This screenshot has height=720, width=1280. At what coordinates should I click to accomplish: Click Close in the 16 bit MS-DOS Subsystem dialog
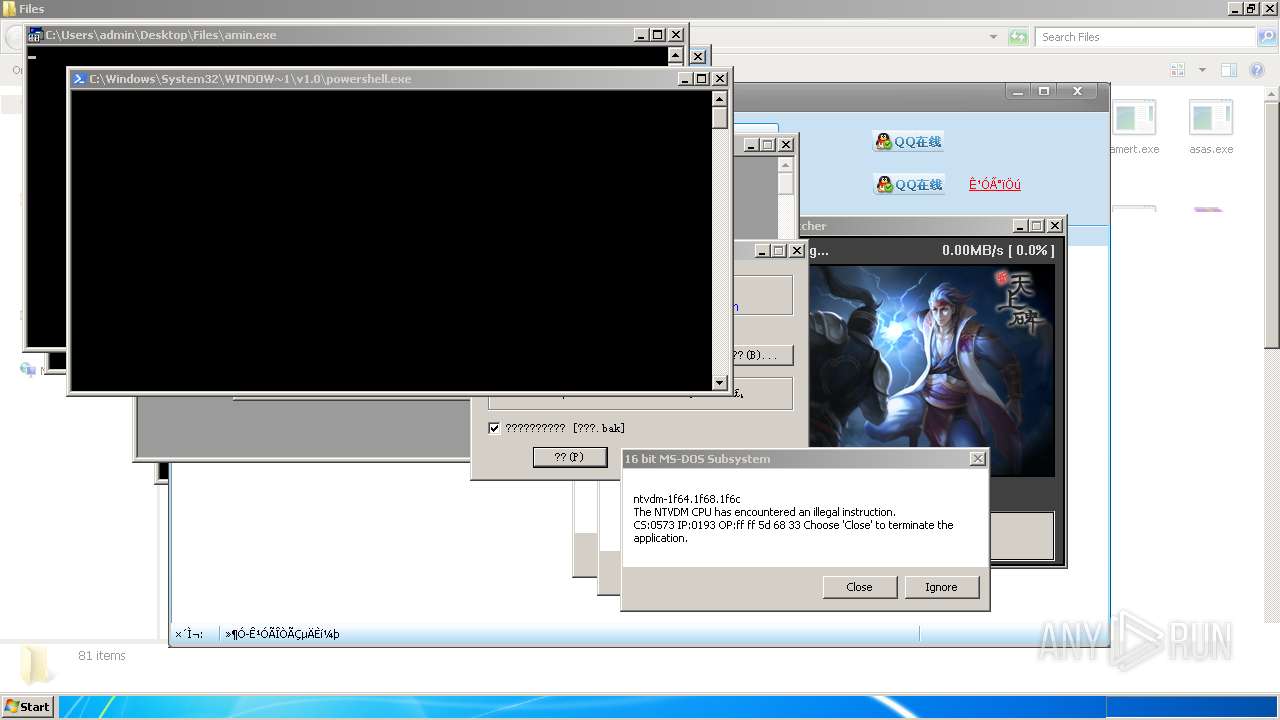tap(859, 587)
